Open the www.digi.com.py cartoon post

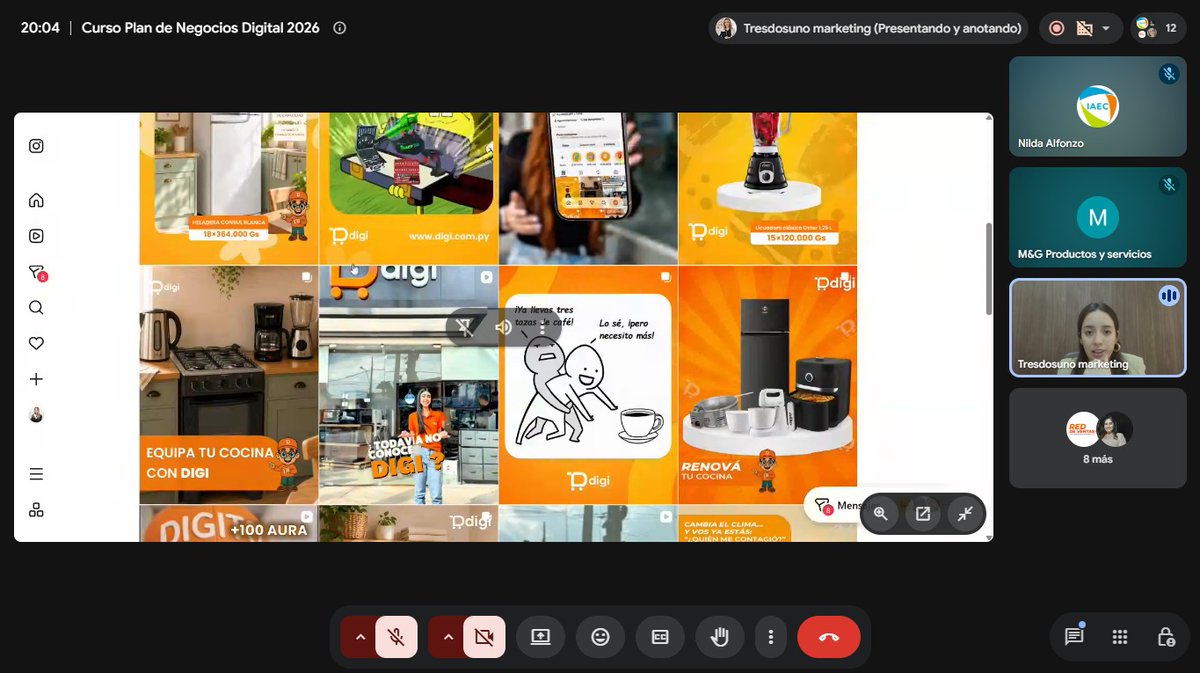coord(408,188)
